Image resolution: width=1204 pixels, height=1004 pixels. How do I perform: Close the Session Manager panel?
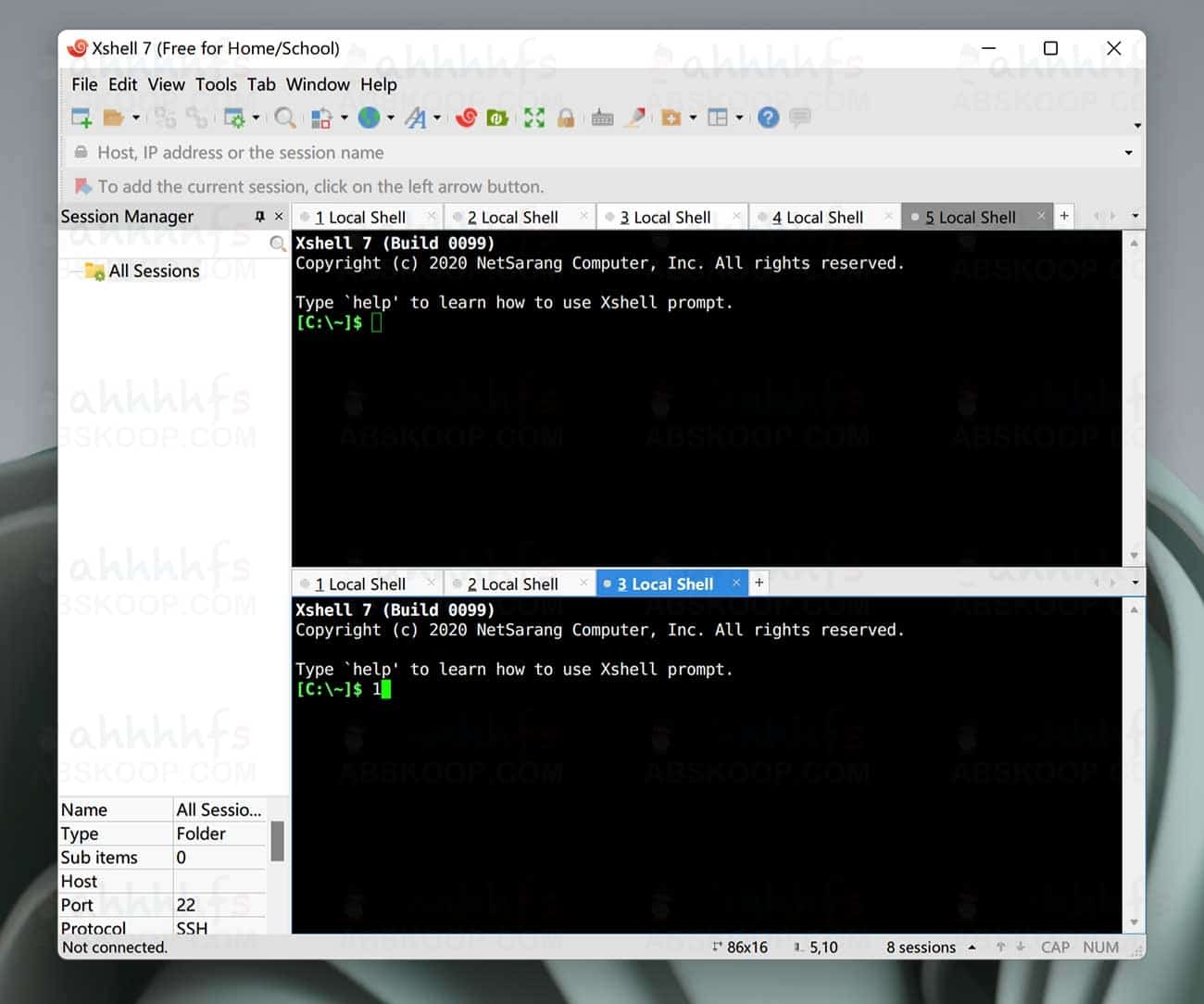pyautogui.click(x=279, y=216)
